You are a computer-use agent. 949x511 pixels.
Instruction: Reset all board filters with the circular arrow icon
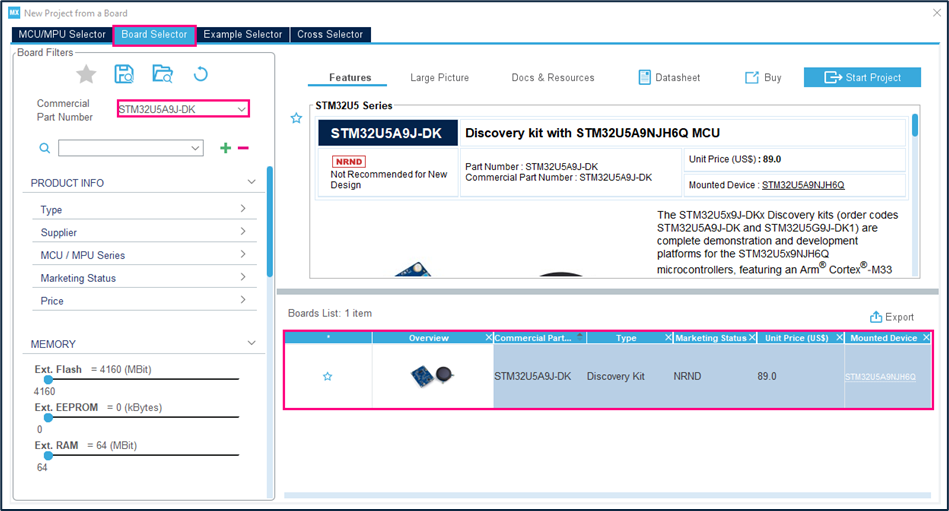tap(200, 74)
